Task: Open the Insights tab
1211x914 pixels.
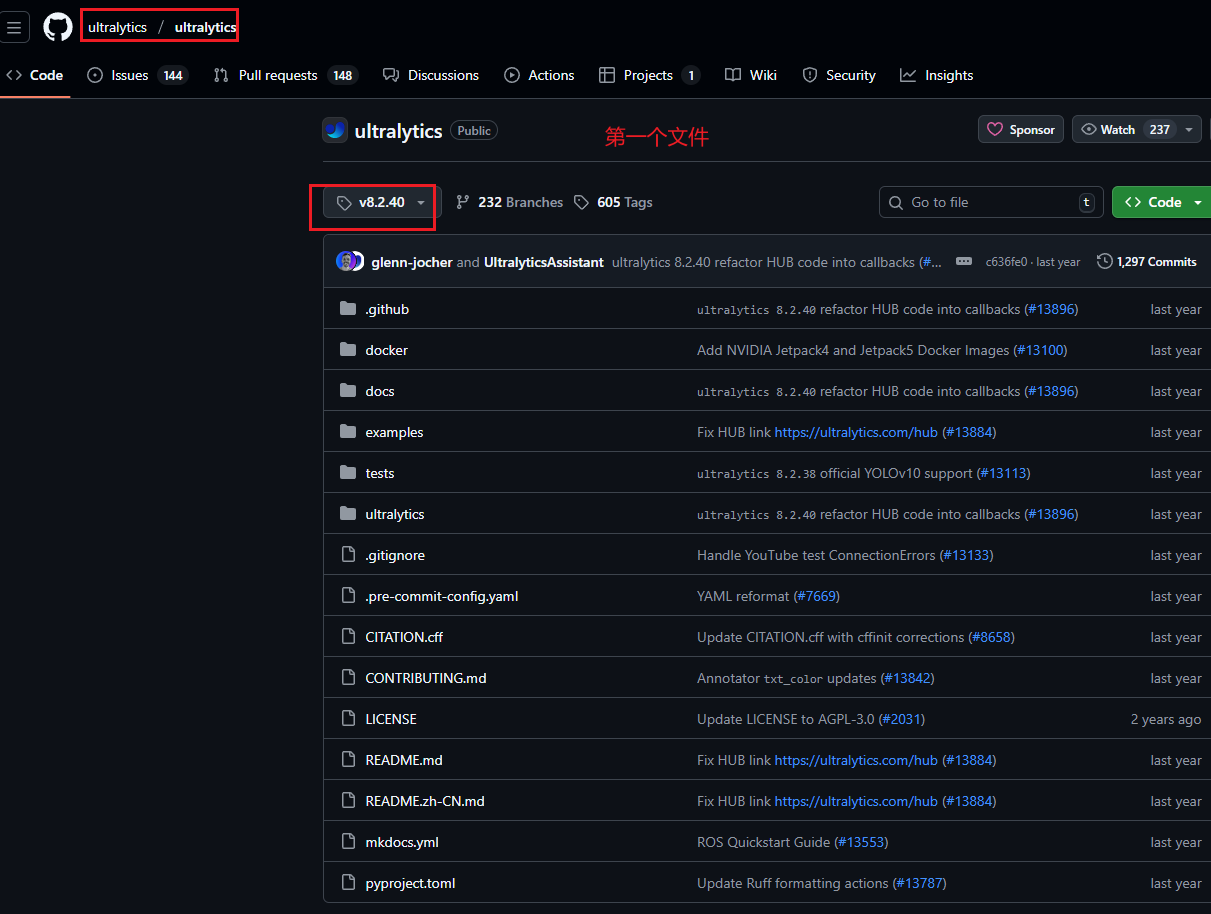Action: click(x=937, y=75)
